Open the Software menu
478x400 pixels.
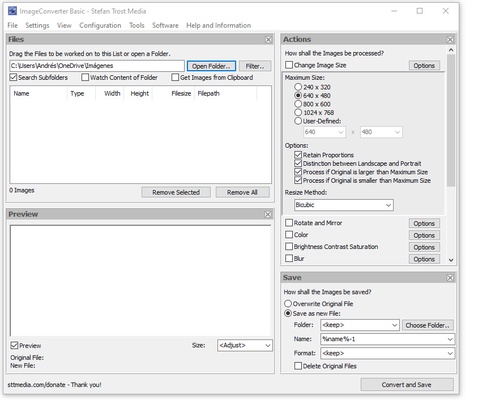tap(165, 25)
